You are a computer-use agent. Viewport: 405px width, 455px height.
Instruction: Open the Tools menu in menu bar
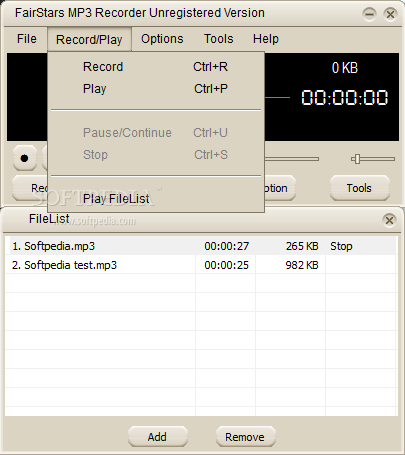click(x=219, y=39)
